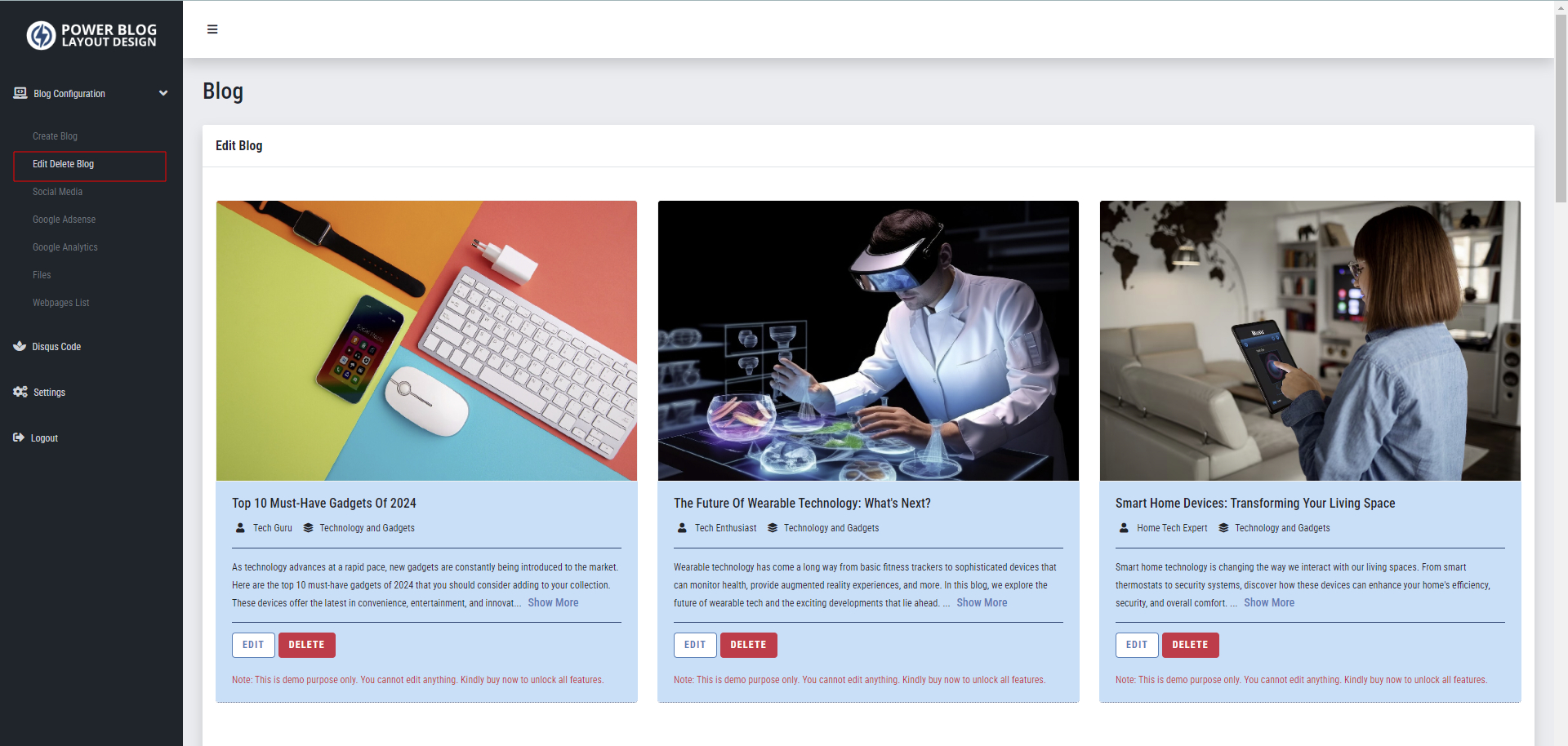This screenshot has height=746, width=1568.
Task: Show More on the Smart Home Devices post
Action: pyautogui.click(x=1268, y=602)
